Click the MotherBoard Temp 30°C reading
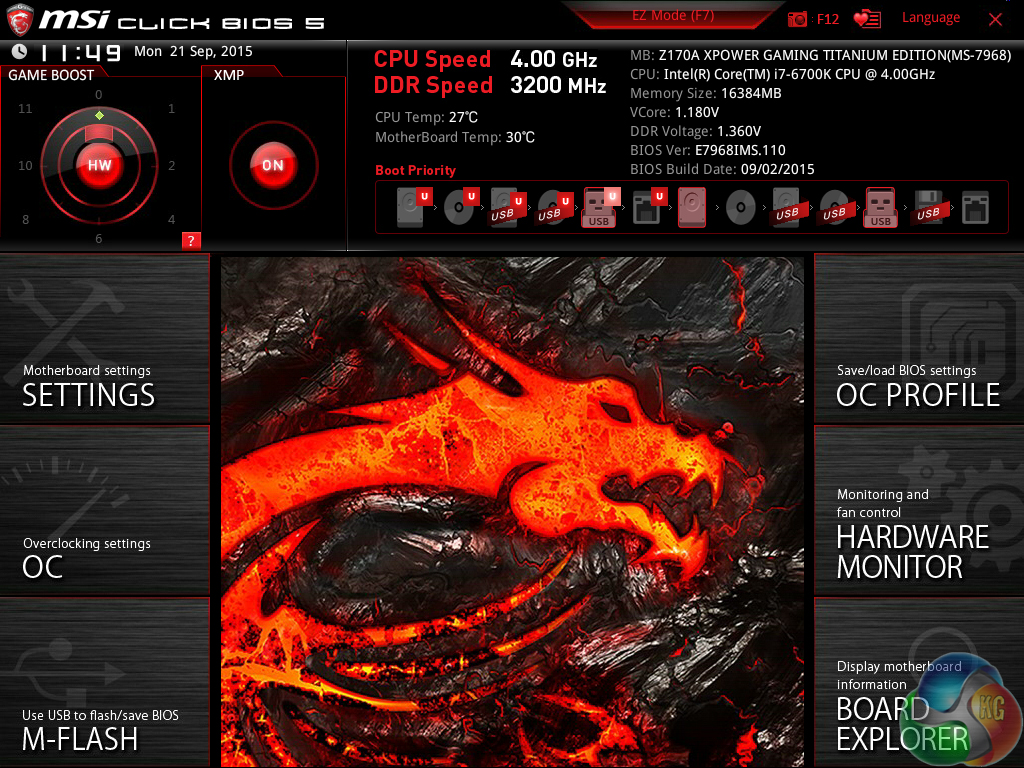The height and width of the screenshot is (768, 1024). (455, 137)
